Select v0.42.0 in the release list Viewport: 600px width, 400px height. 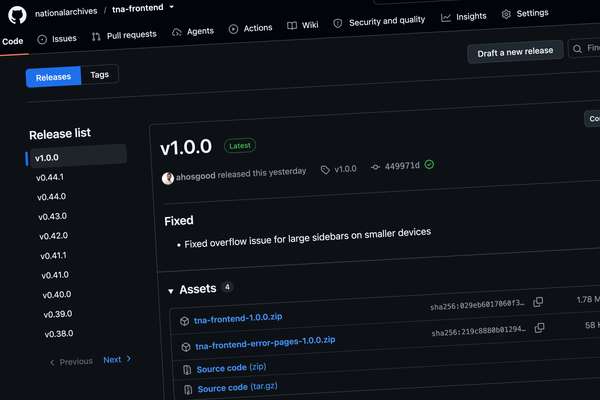coord(54,236)
